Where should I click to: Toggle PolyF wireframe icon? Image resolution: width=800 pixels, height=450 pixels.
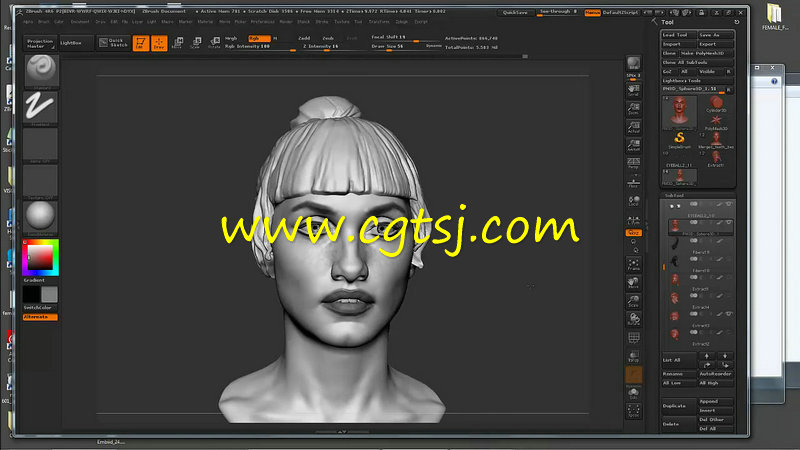[x=634, y=338]
